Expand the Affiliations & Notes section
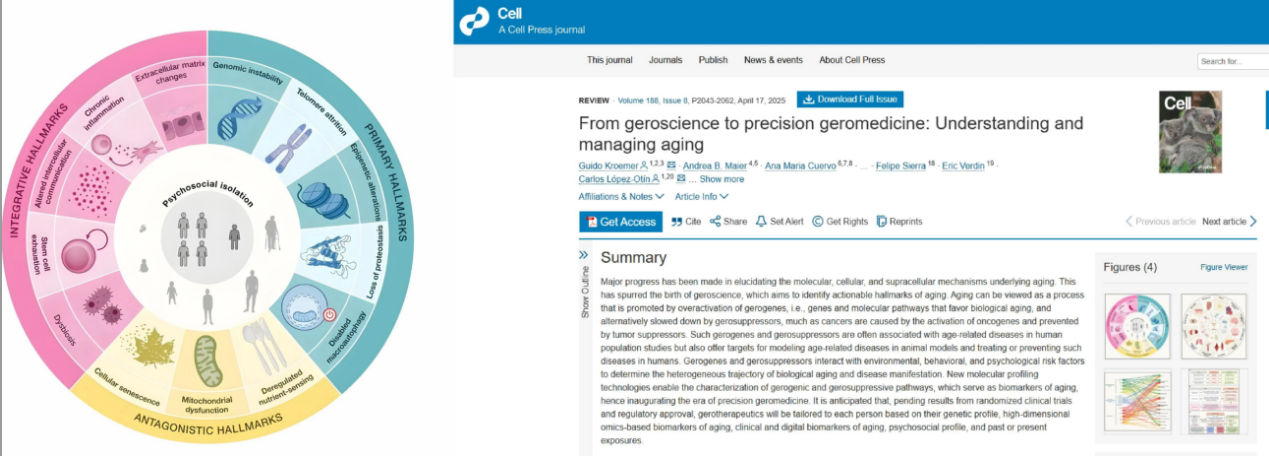The height and width of the screenshot is (456, 1269). tap(621, 196)
